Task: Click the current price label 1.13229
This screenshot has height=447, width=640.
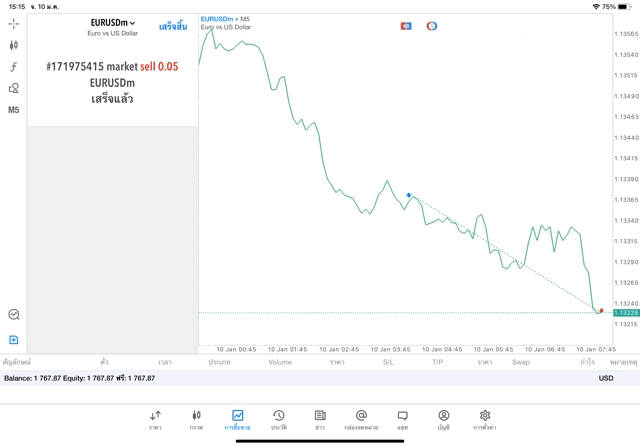Action: click(625, 313)
